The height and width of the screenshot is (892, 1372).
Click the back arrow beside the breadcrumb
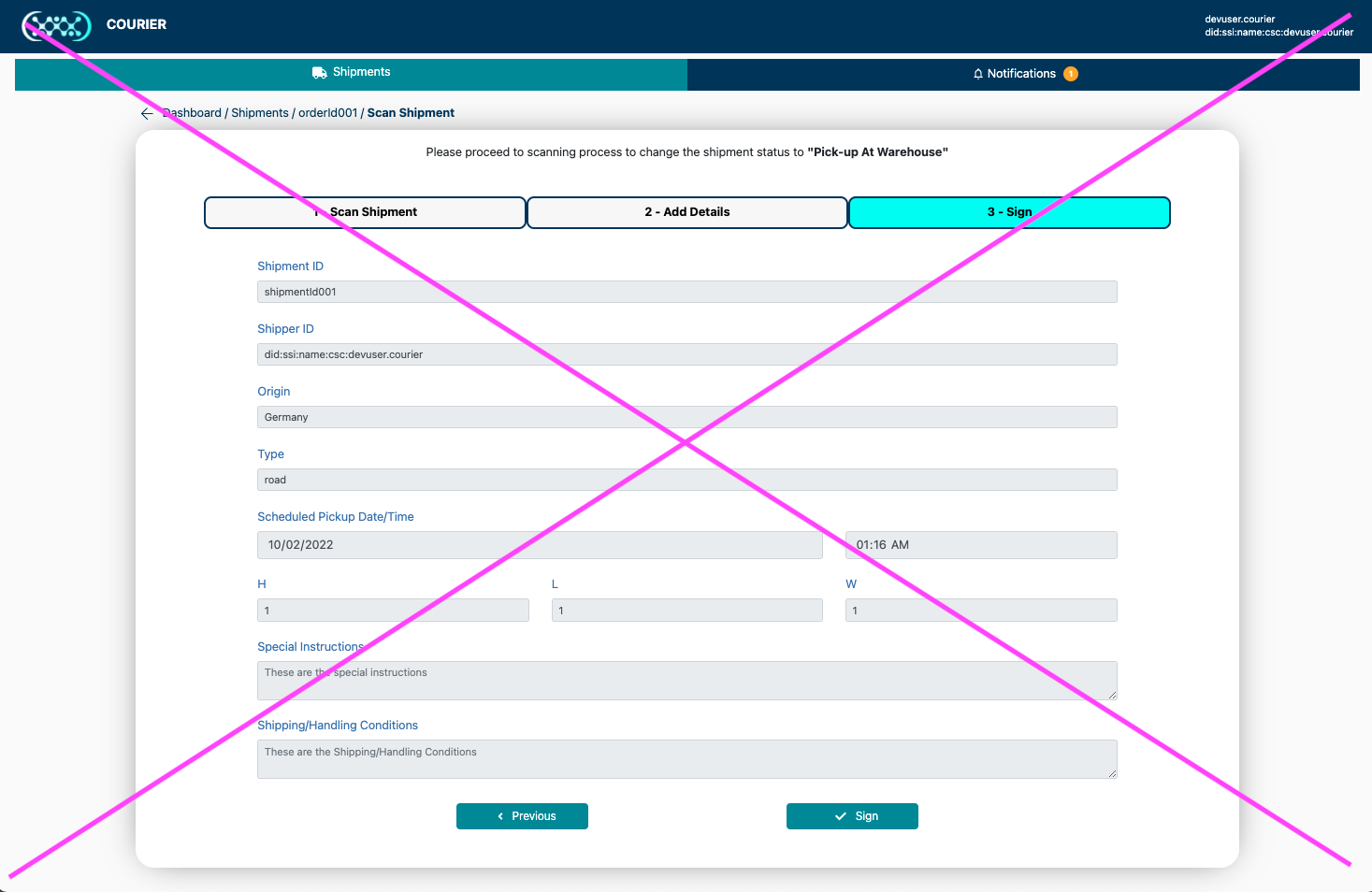(147, 113)
